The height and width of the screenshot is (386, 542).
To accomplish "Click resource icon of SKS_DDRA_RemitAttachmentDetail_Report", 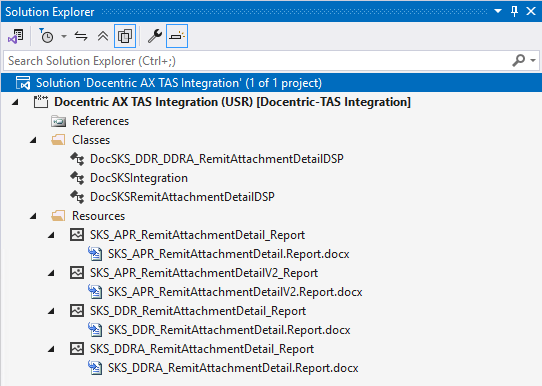I will 77,349.
